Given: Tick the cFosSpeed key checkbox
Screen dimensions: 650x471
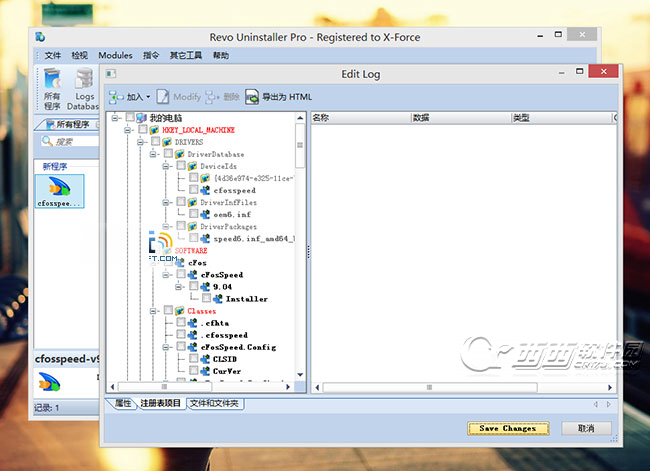Looking at the screenshot, I should click(181, 274).
